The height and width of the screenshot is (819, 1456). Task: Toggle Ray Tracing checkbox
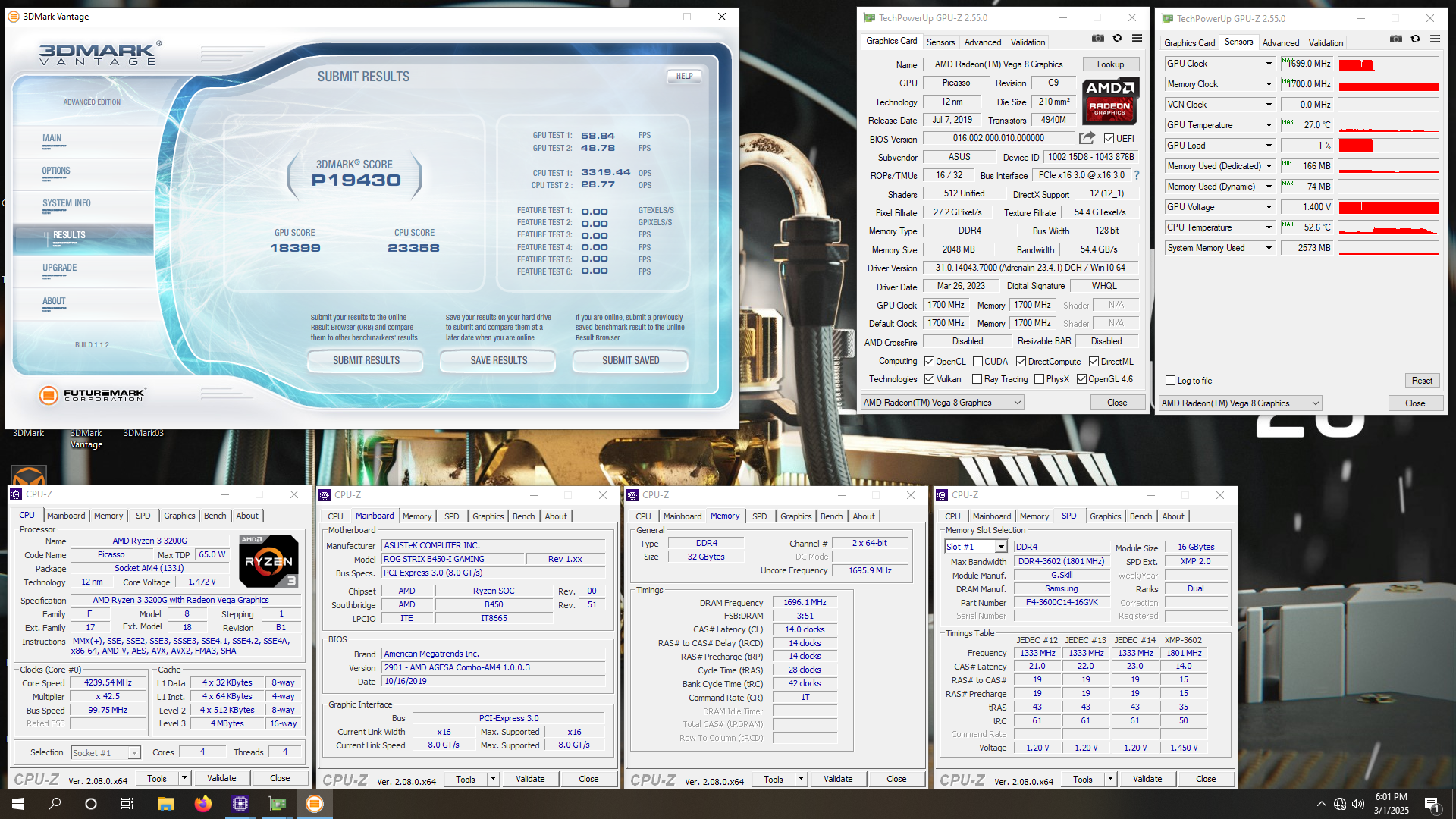[977, 379]
